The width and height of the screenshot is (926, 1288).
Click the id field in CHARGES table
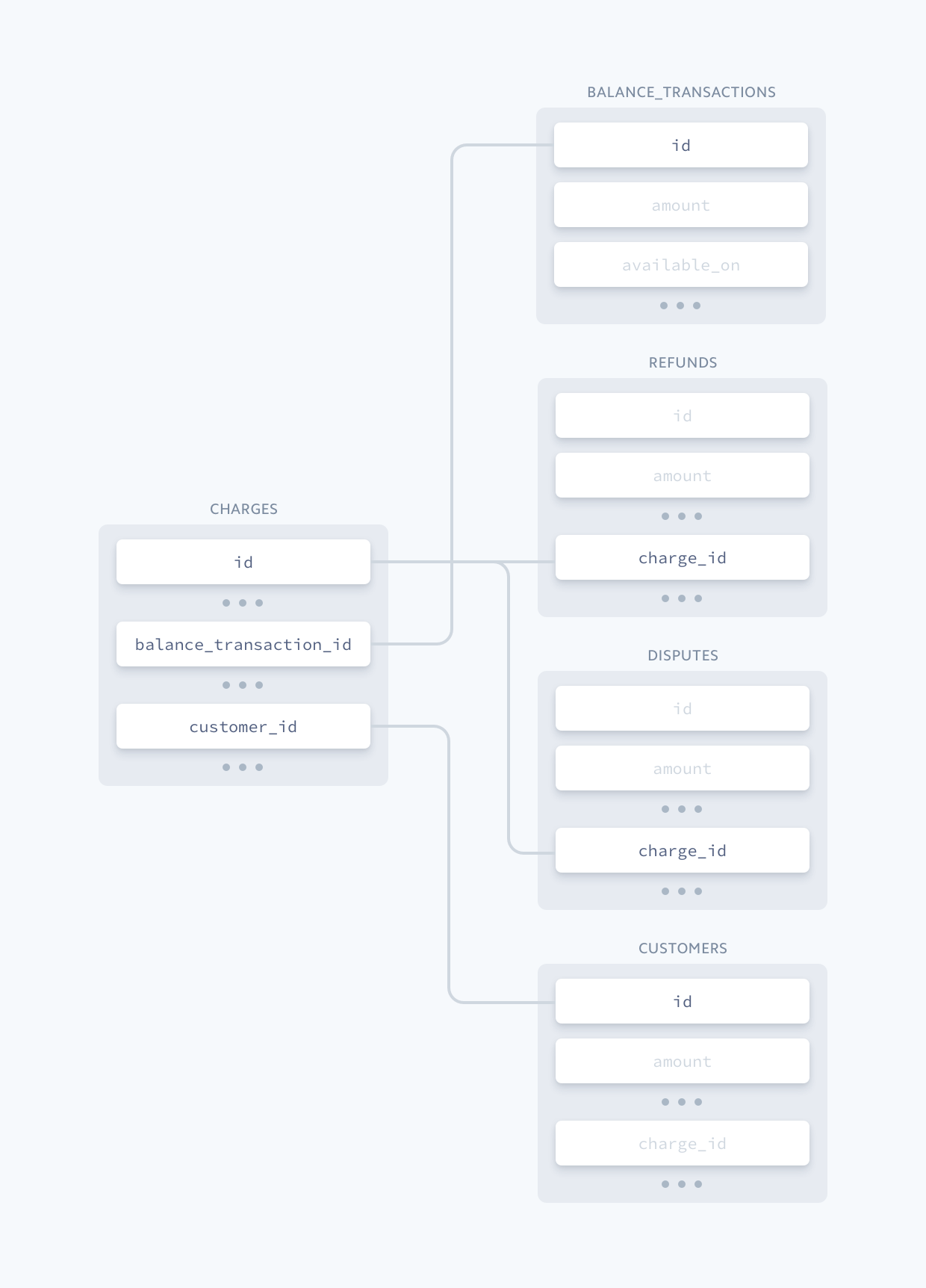pyautogui.click(x=243, y=562)
